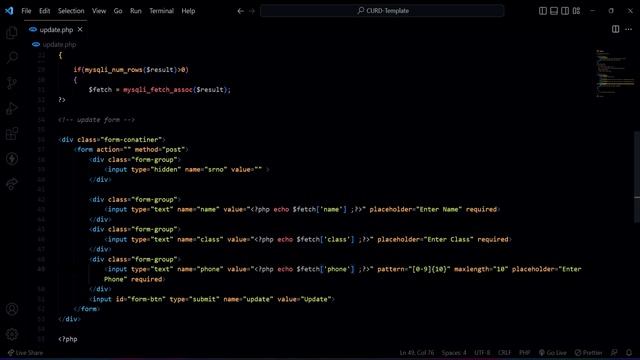This screenshot has width=640, height=360.
Task: Click the VS Code logo icon
Action: coord(9,11)
